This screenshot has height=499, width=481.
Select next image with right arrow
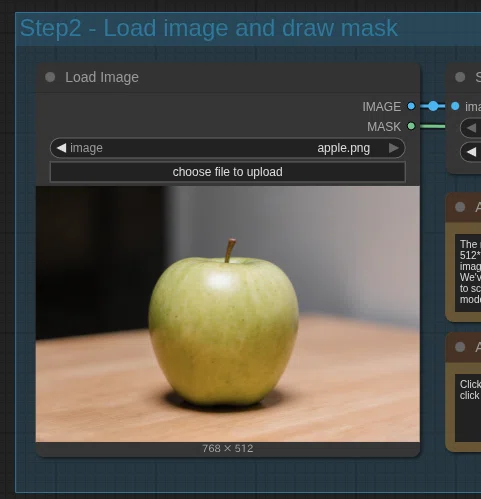pos(394,148)
